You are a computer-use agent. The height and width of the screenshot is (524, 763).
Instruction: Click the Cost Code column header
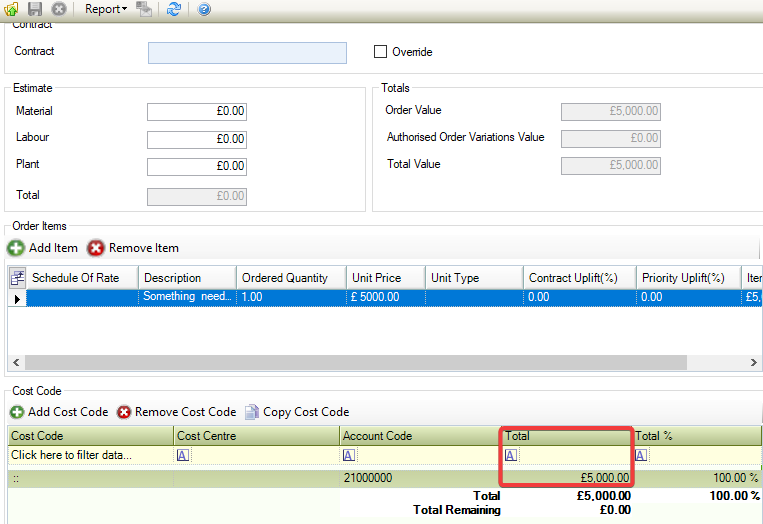point(90,436)
